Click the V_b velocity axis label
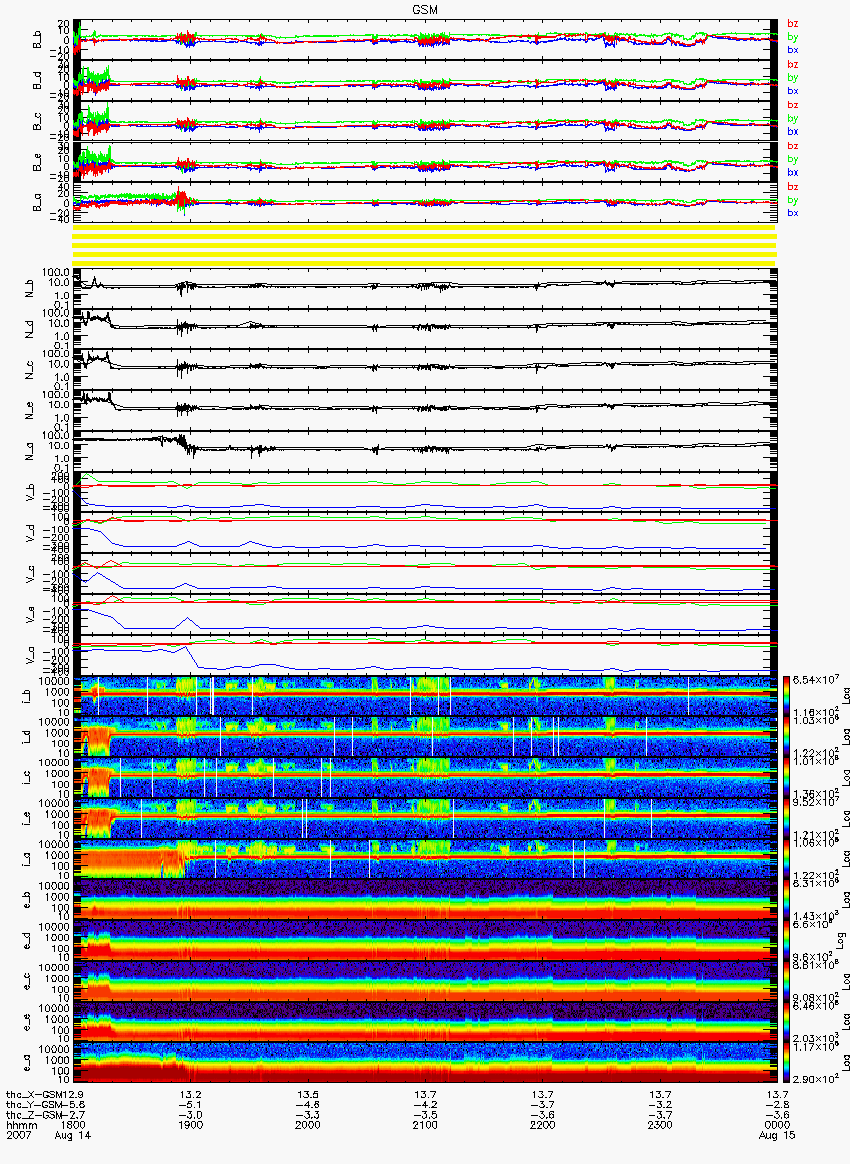This screenshot has height=1164, width=850. 30,491
